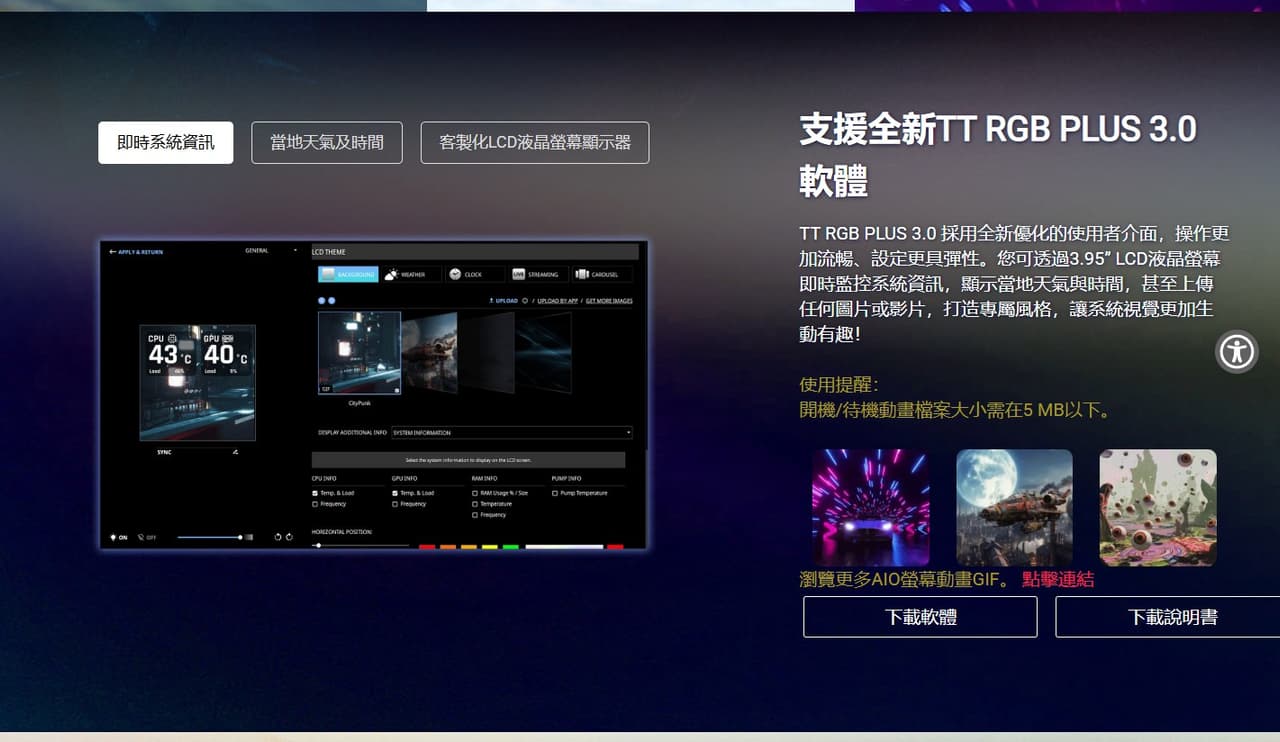Click the pencil edit icon beside SYNC
Screen dimensions: 1280x742
(x=235, y=452)
